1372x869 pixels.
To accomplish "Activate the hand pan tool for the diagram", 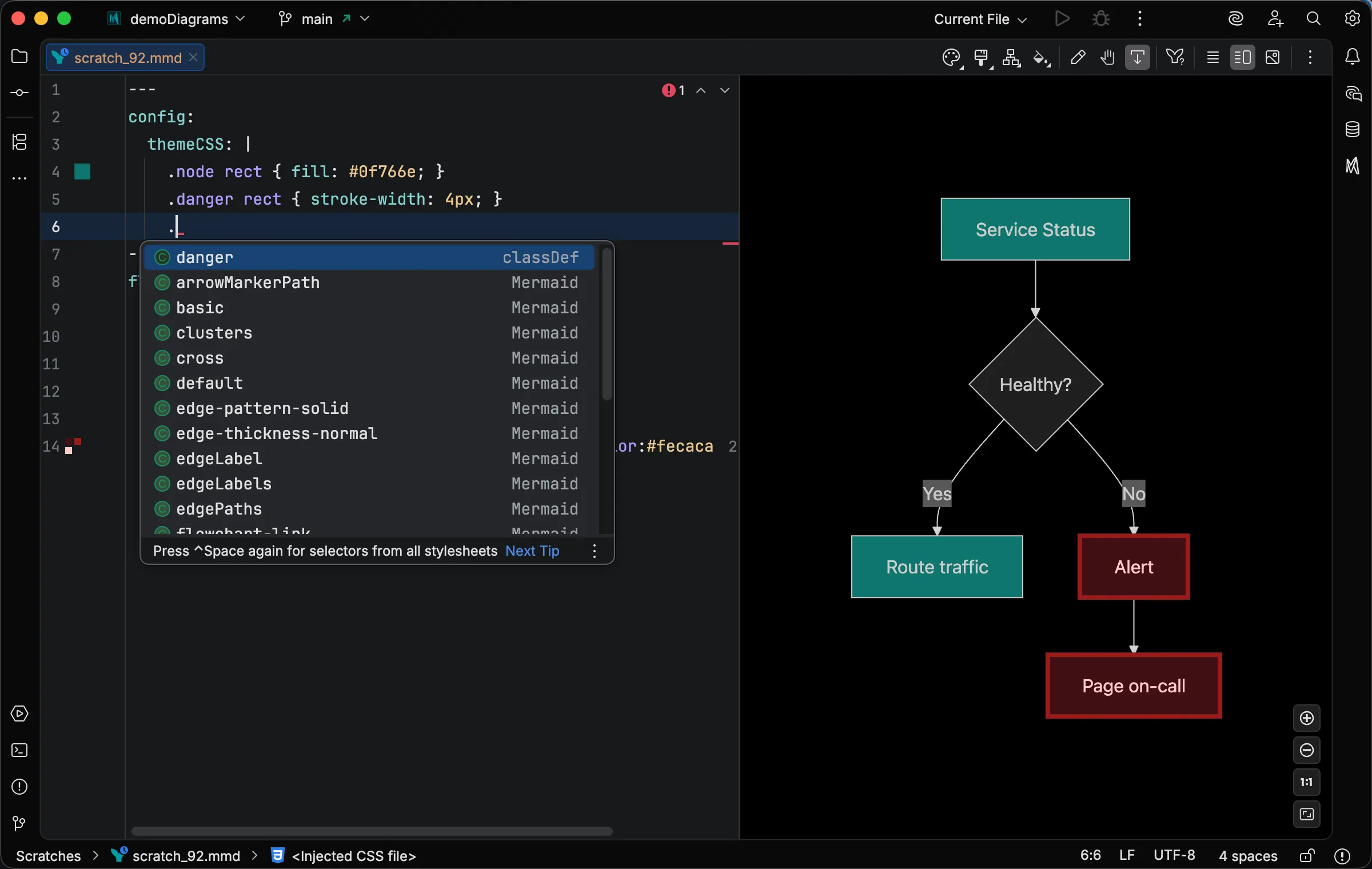I will pyautogui.click(x=1107, y=57).
